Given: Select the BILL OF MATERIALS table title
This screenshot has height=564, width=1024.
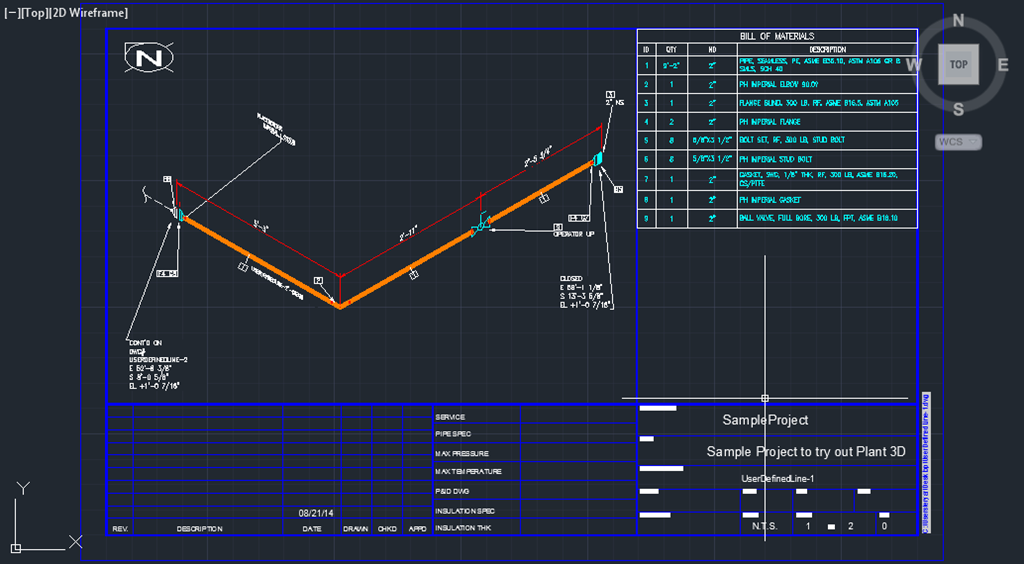Looking at the screenshot, I should click(x=777, y=36).
